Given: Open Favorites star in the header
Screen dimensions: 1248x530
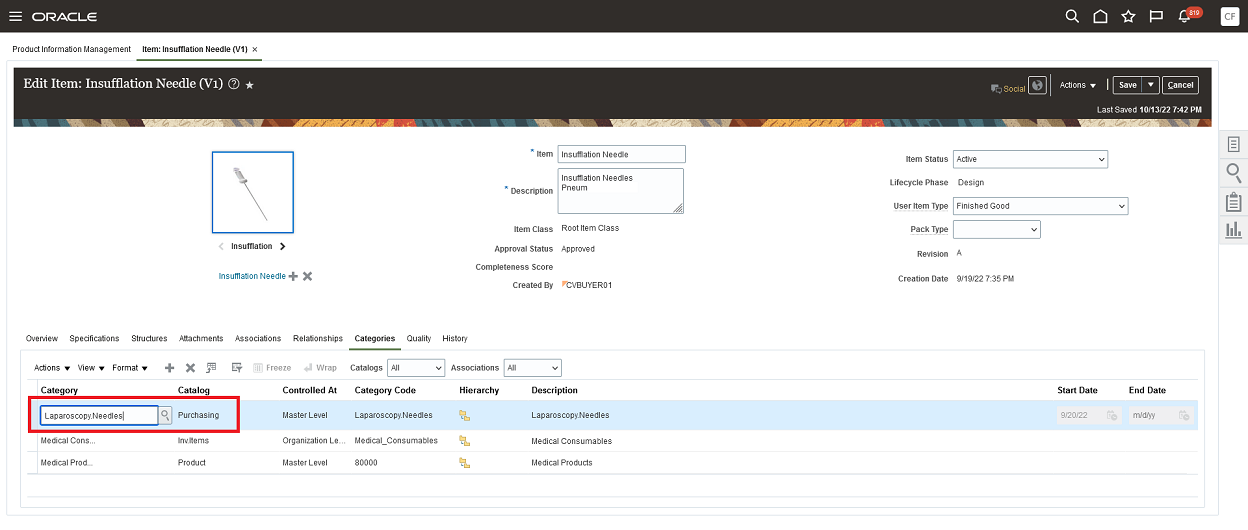Looking at the screenshot, I should [x=1128, y=16].
